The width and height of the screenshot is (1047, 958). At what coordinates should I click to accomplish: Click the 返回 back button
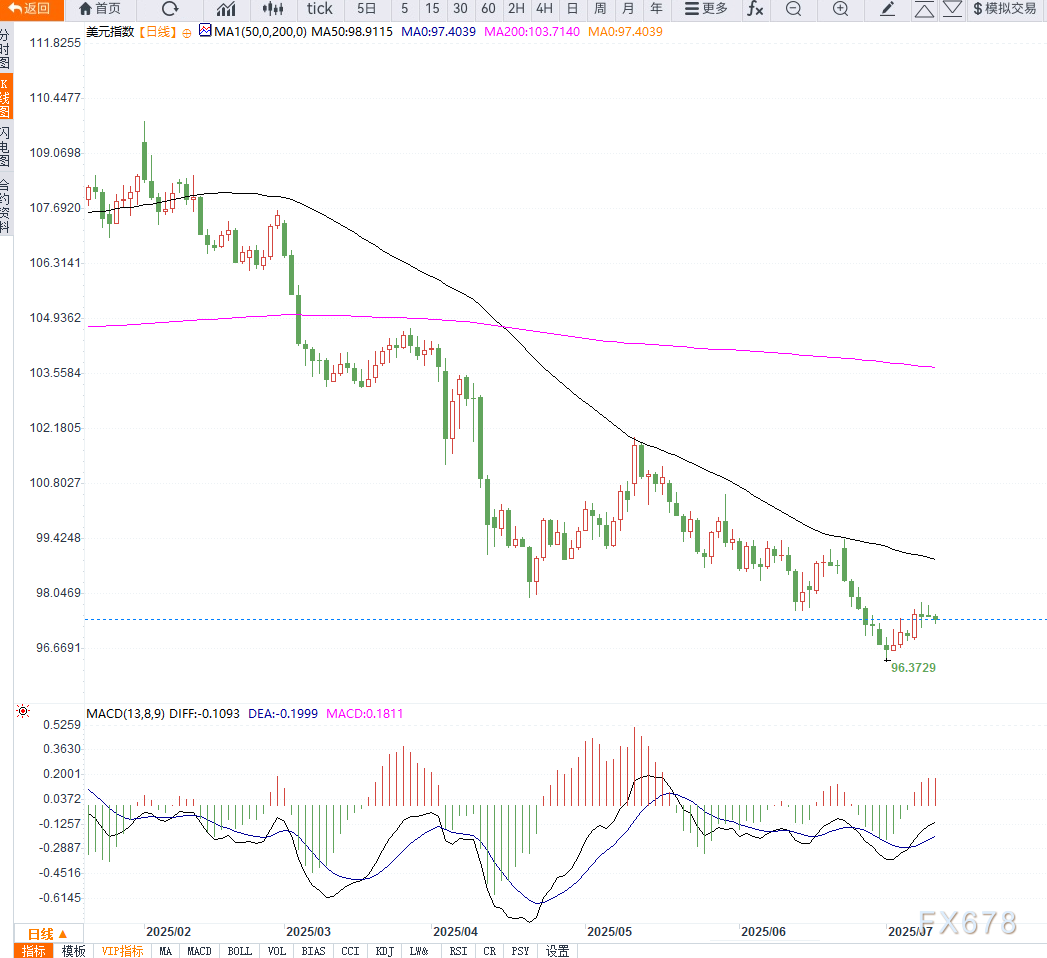point(30,9)
